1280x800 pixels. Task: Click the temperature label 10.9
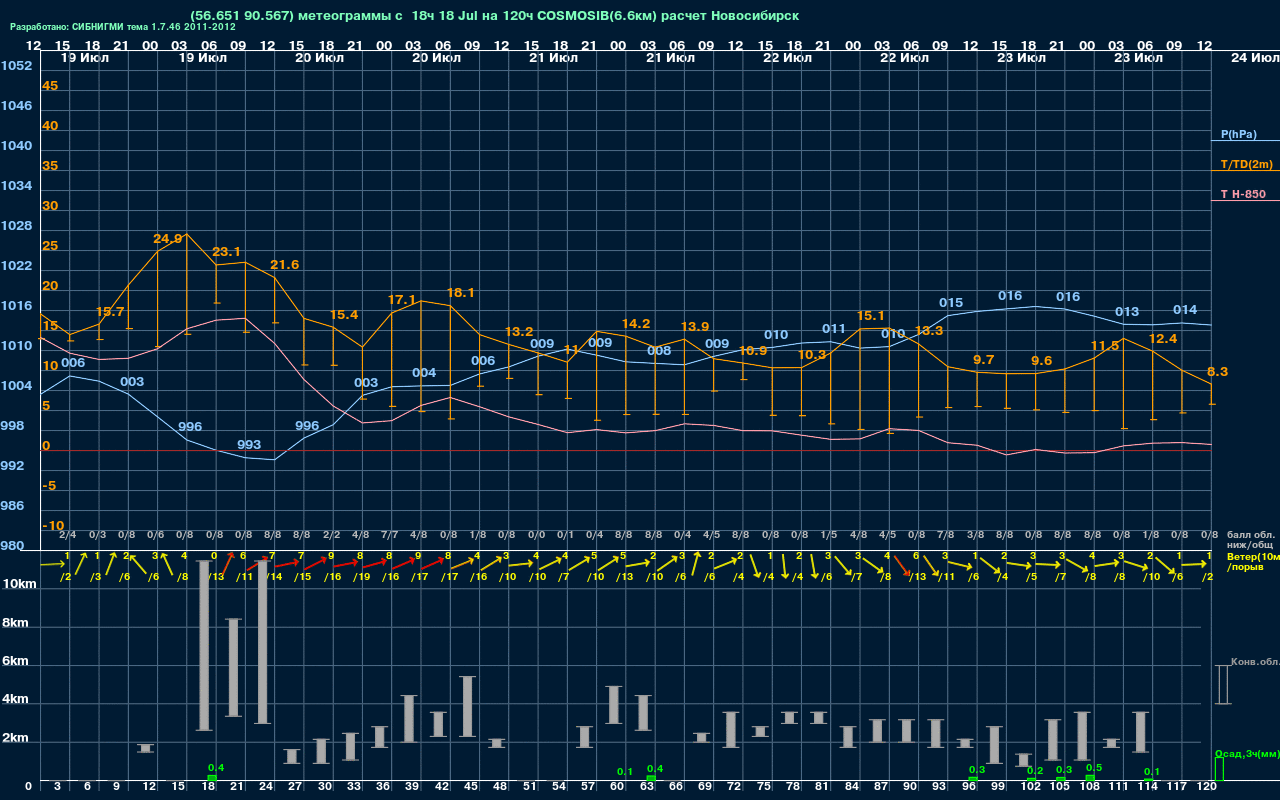click(x=753, y=351)
